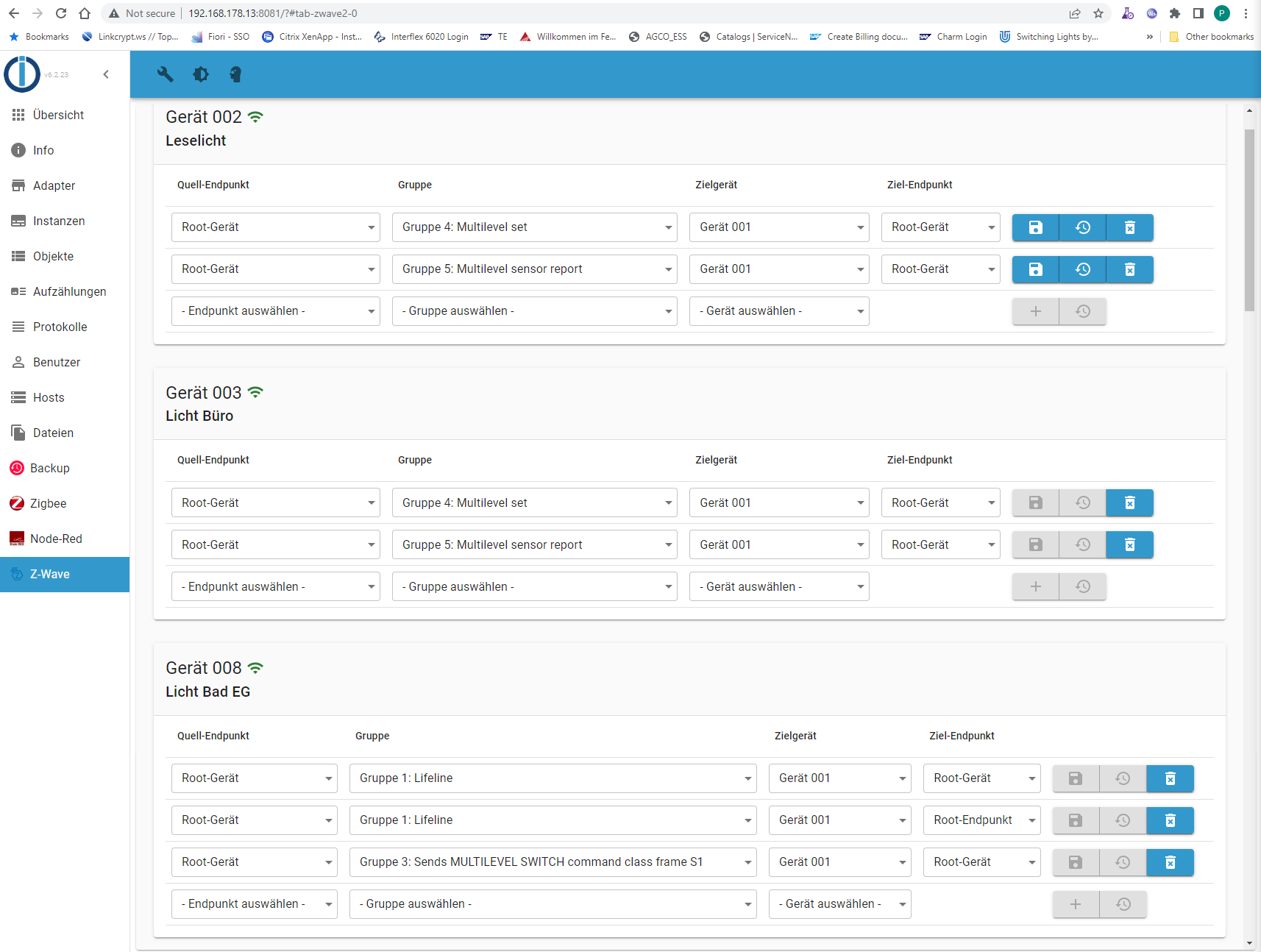Open Node-Red in sidebar
The height and width of the screenshot is (952, 1261).
(65, 539)
